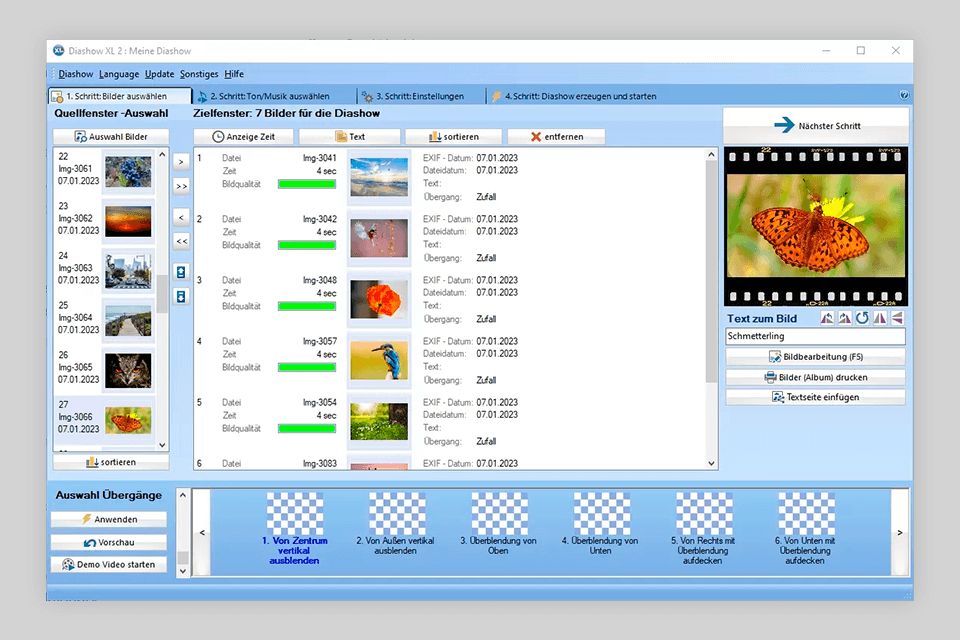Open help via question mark icon
This screenshot has height=640, width=960.
[904, 95]
